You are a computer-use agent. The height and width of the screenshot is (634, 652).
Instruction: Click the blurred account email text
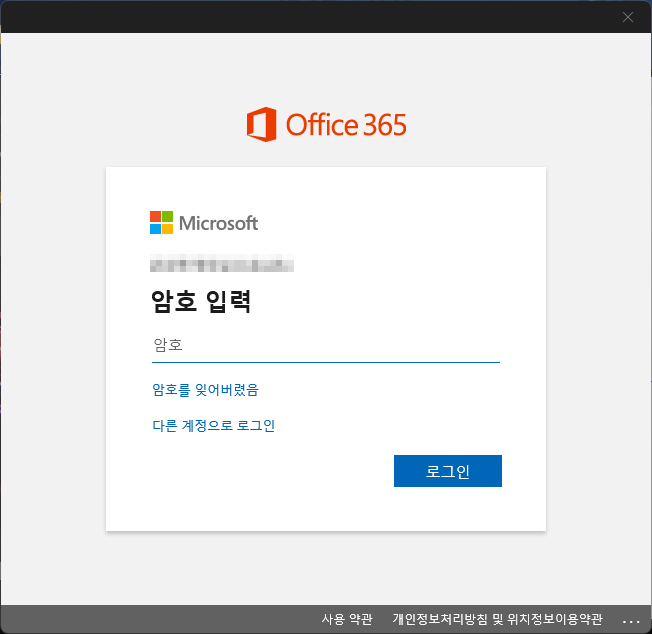(222, 263)
